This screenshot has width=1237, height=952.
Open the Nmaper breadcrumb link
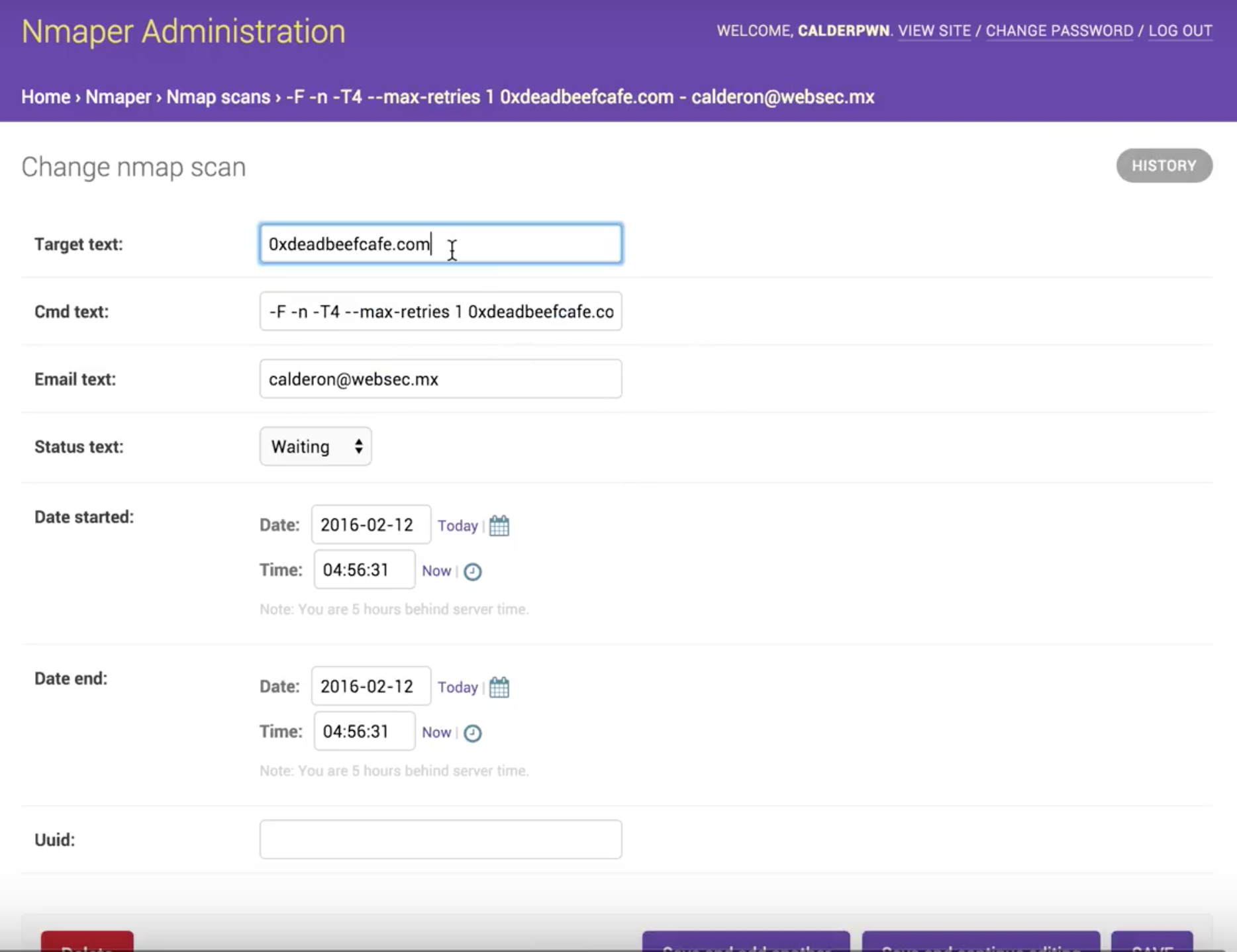coord(119,97)
